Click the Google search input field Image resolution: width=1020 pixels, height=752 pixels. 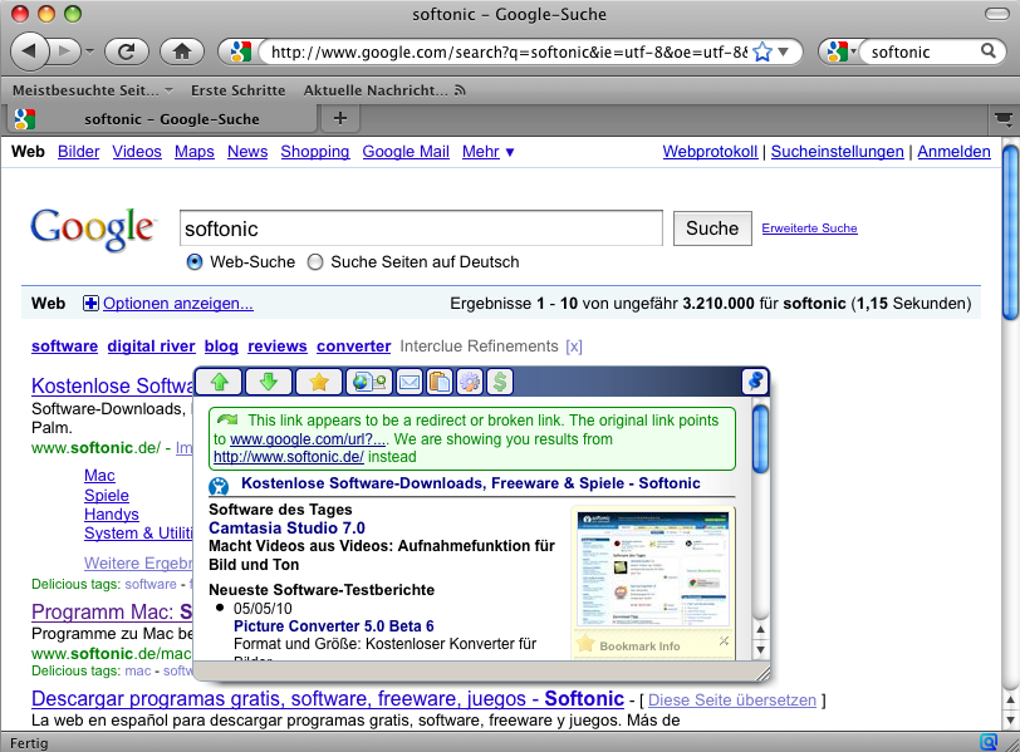(422, 228)
